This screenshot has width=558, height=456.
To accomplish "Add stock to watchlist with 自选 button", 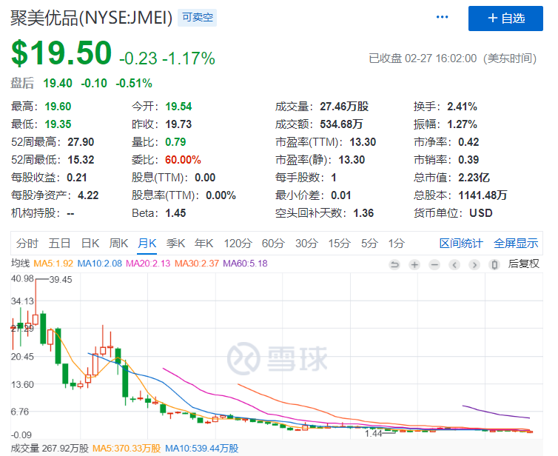I will (505, 19).
